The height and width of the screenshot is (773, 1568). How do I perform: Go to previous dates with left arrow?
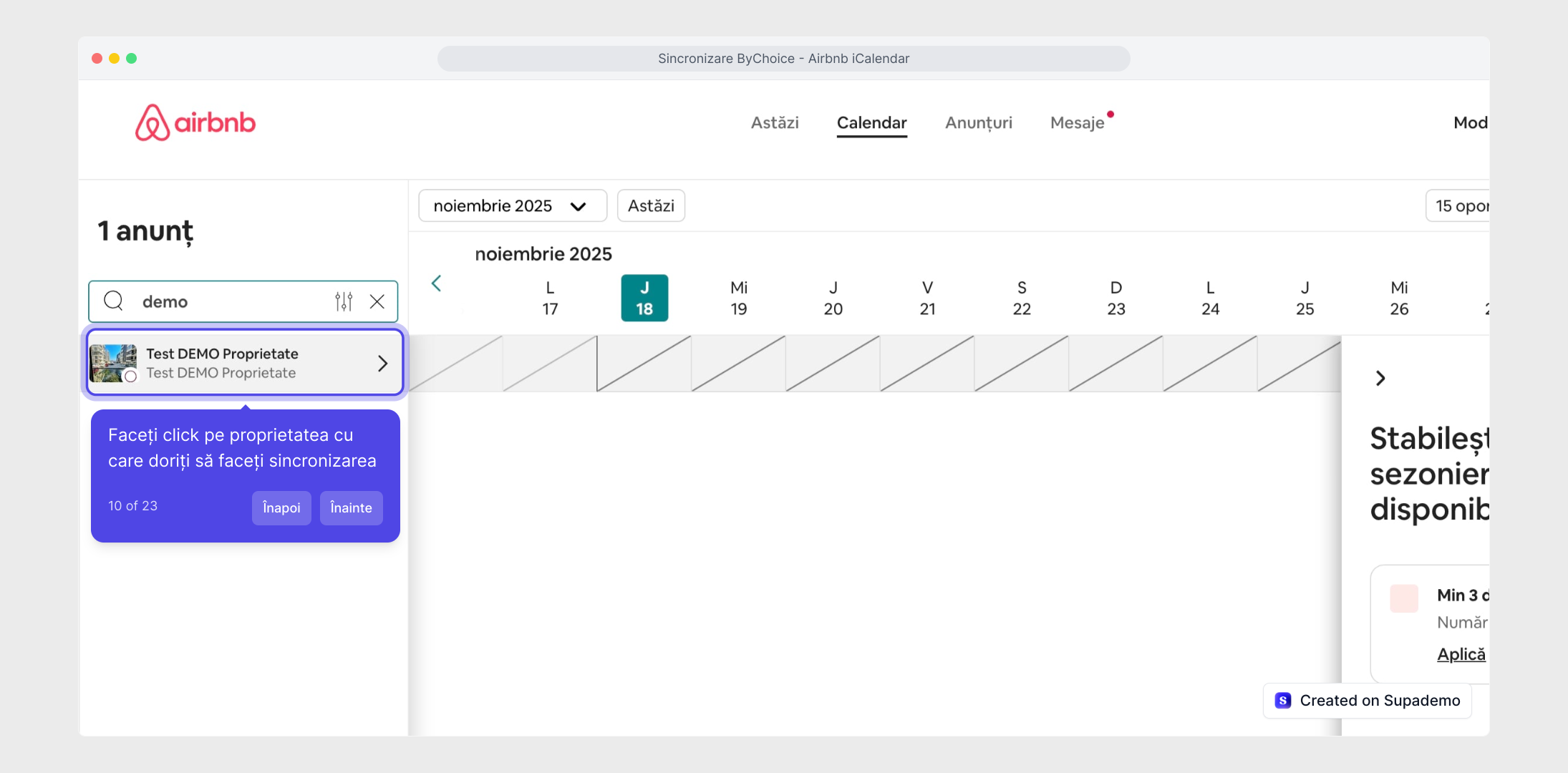436,283
